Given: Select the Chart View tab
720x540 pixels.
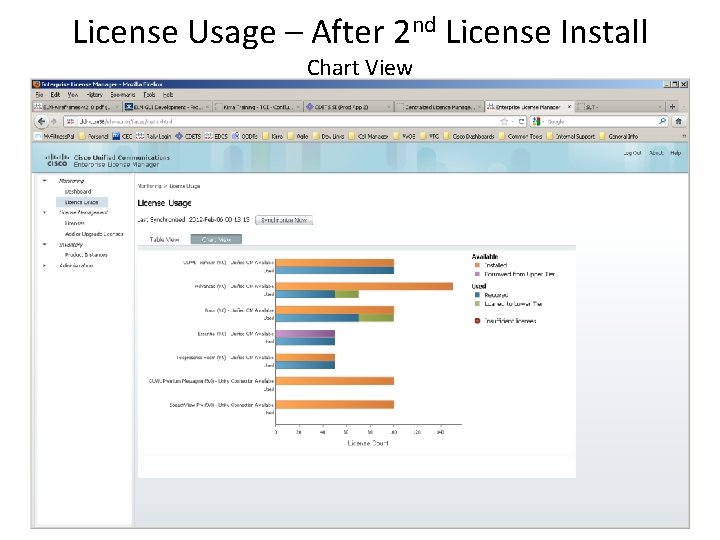Looking at the screenshot, I should click(x=216, y=239).
